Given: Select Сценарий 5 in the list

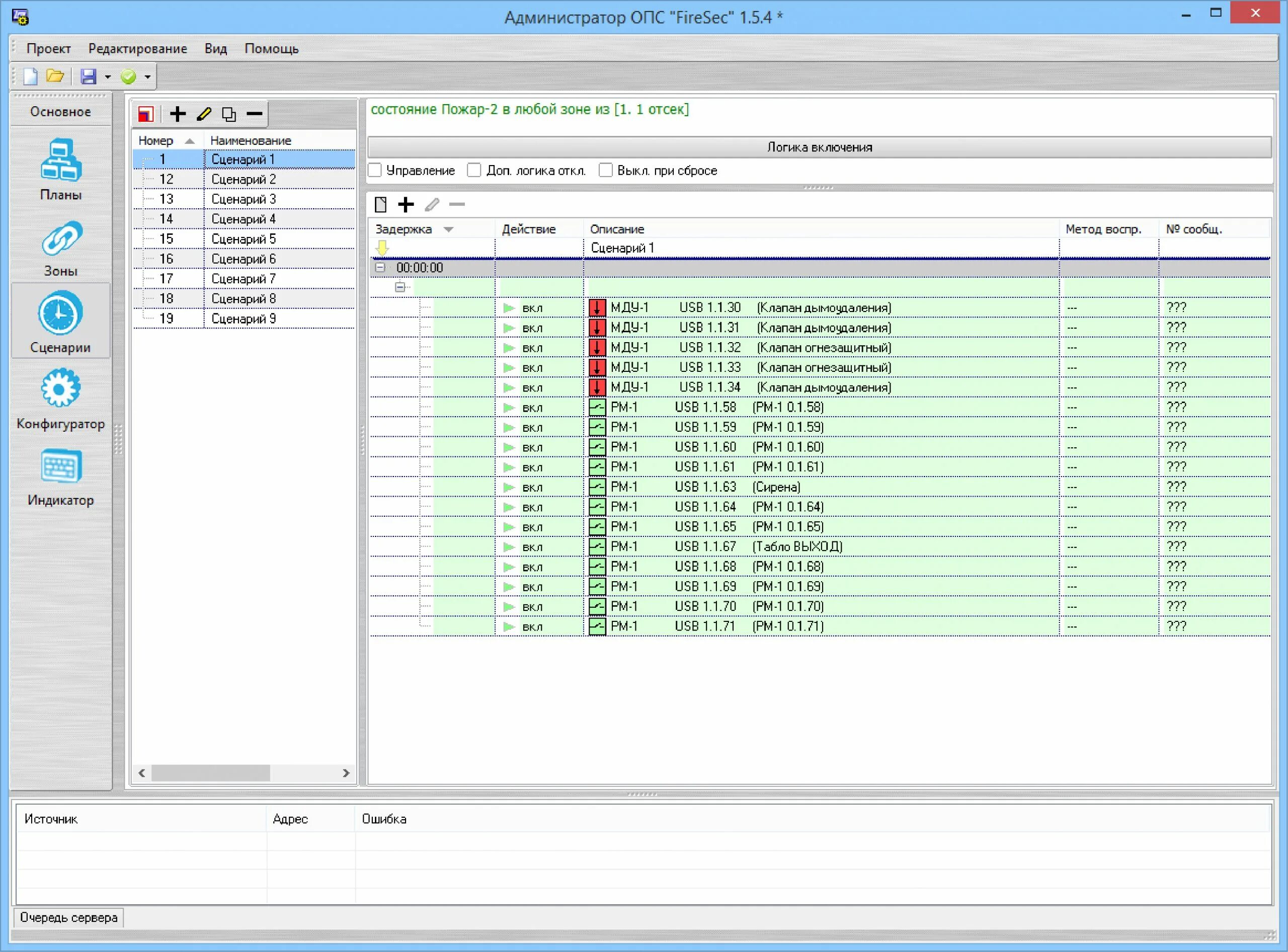Looking at the screenshot, I should point(244,239).
